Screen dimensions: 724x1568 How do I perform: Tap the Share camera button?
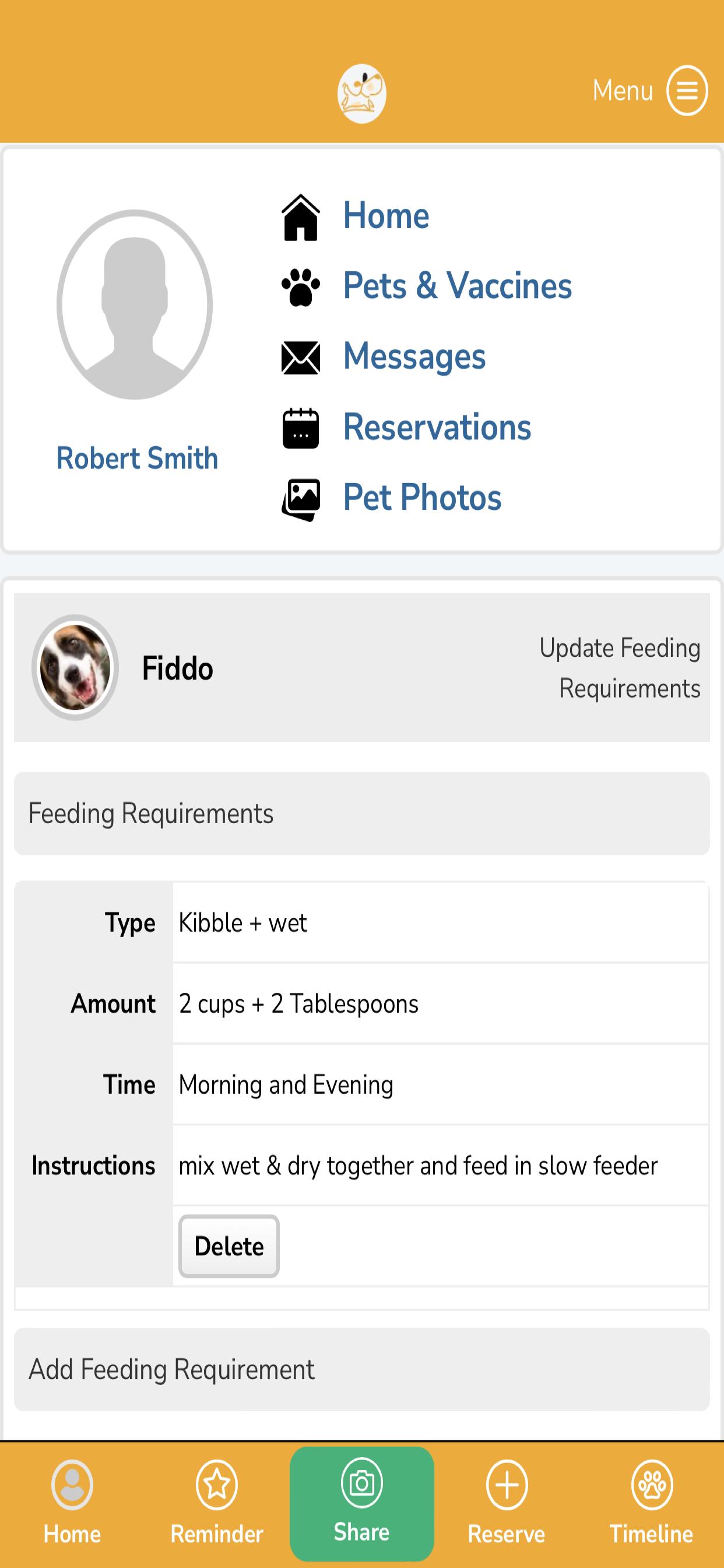[x=362, y=1503]
